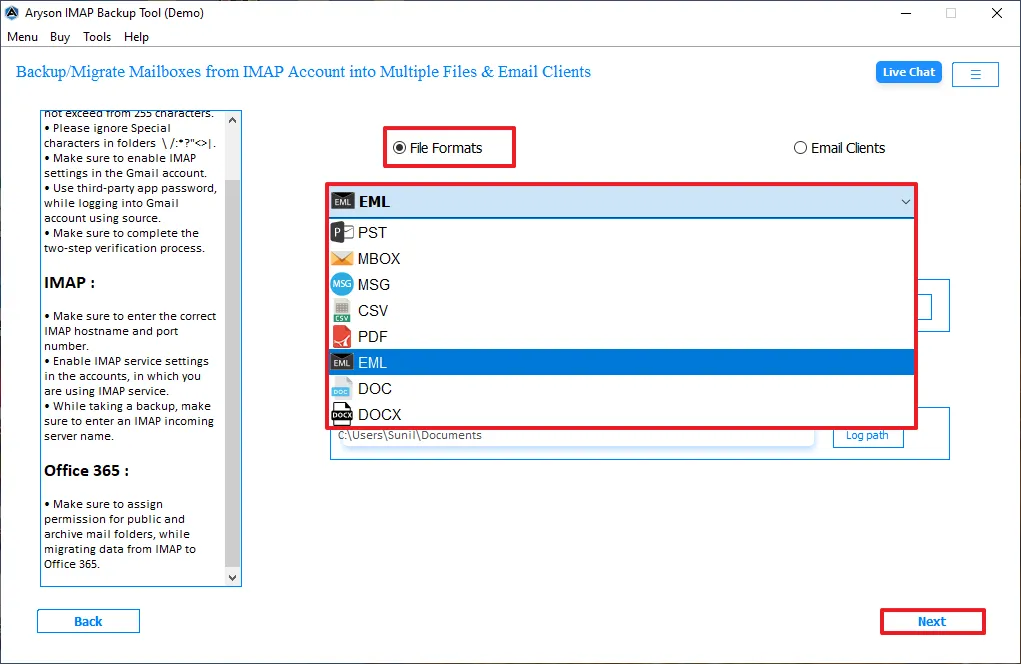The width and height of the screenshot is (1021, 664).
Task: Open the hamburger menu button
Action: pos(975,74)
